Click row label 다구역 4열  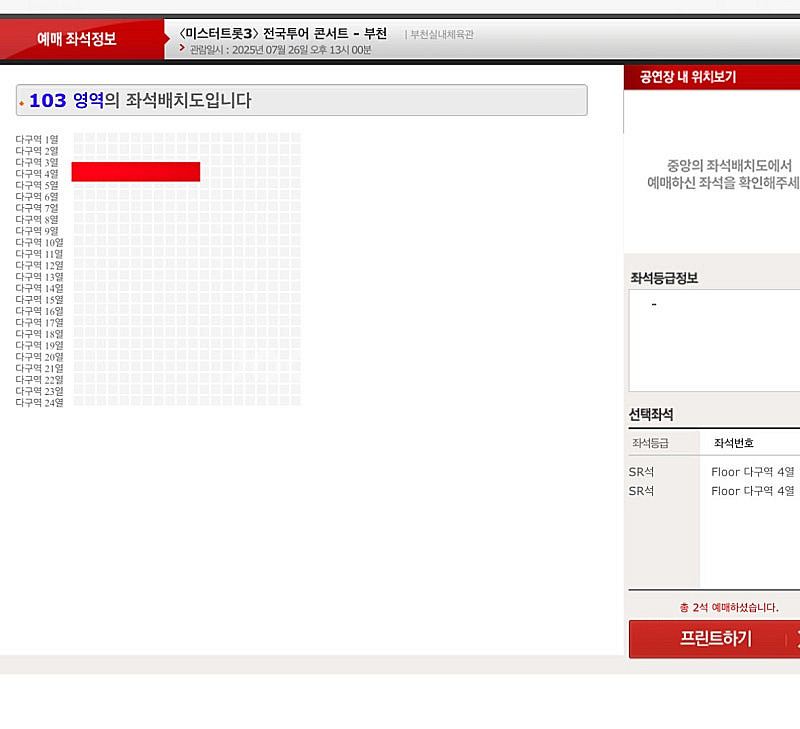pyautogui.click(x=37, y=174)
